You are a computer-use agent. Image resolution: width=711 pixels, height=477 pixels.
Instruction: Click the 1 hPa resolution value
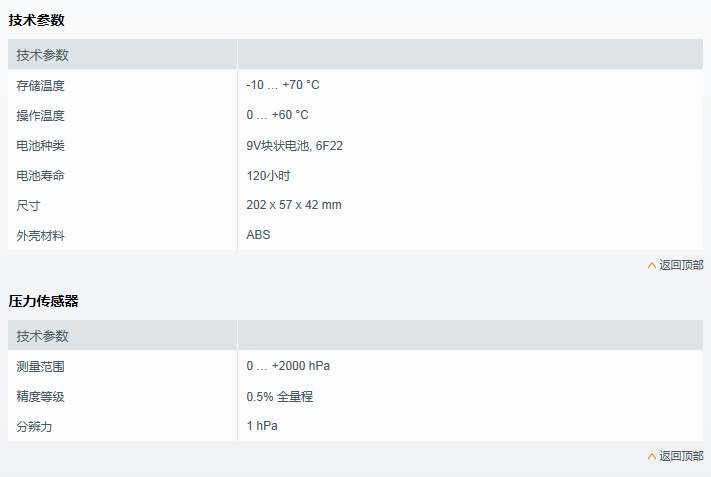262,426
